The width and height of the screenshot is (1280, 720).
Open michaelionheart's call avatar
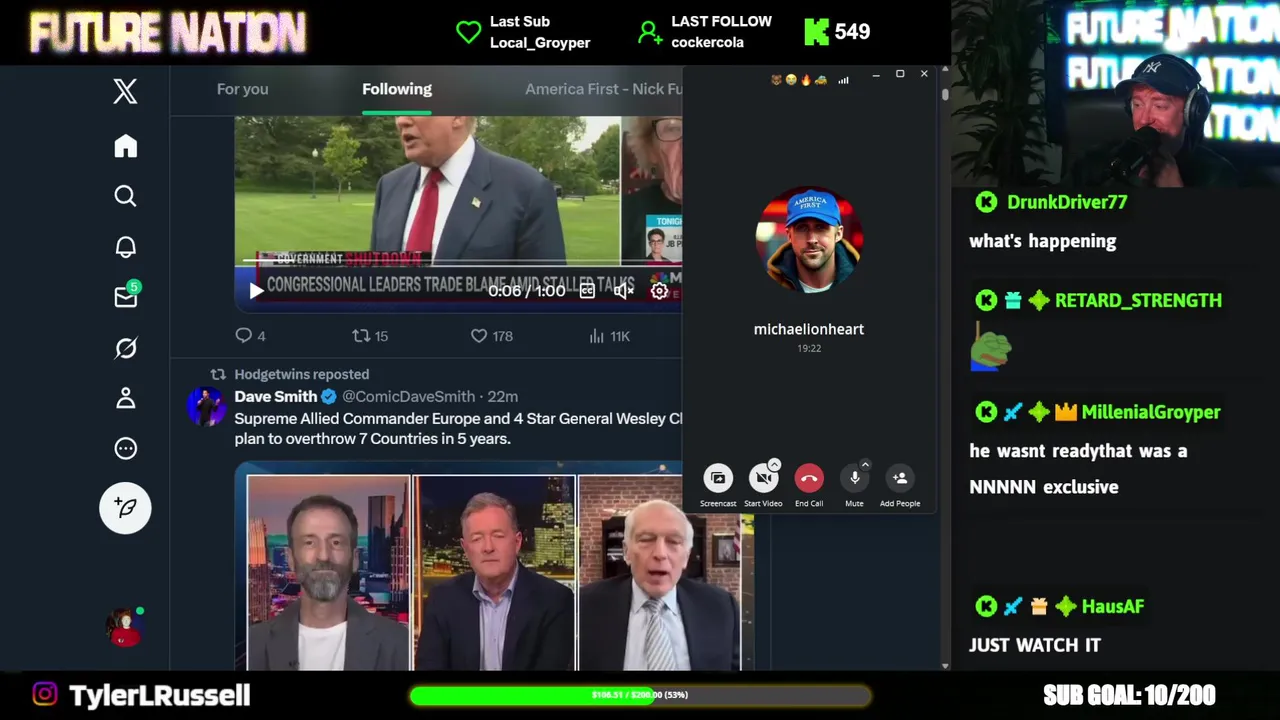click(x=809, y=240)
